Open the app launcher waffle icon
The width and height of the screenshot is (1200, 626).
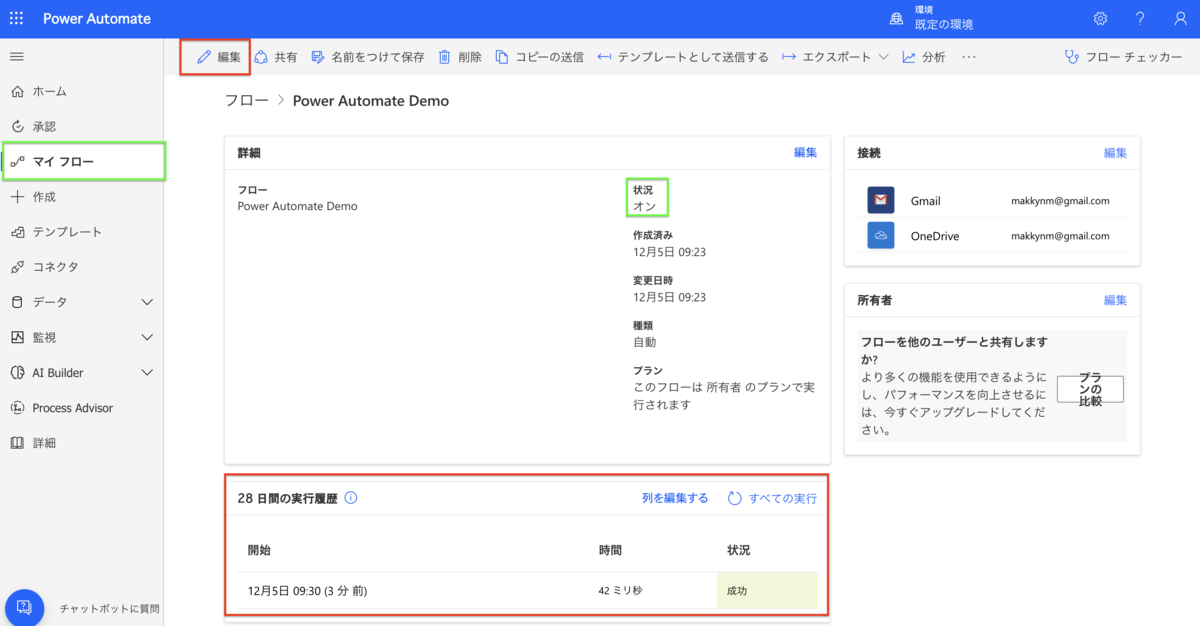click(16, 19)
